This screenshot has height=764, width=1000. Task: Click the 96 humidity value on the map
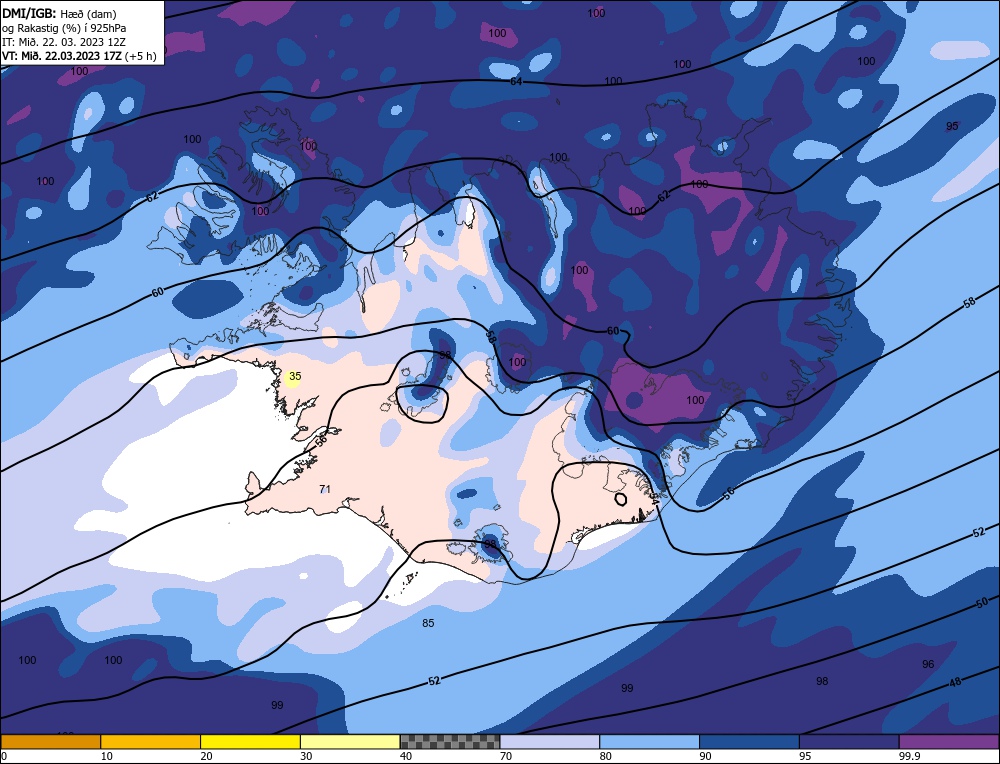[928, 664]
